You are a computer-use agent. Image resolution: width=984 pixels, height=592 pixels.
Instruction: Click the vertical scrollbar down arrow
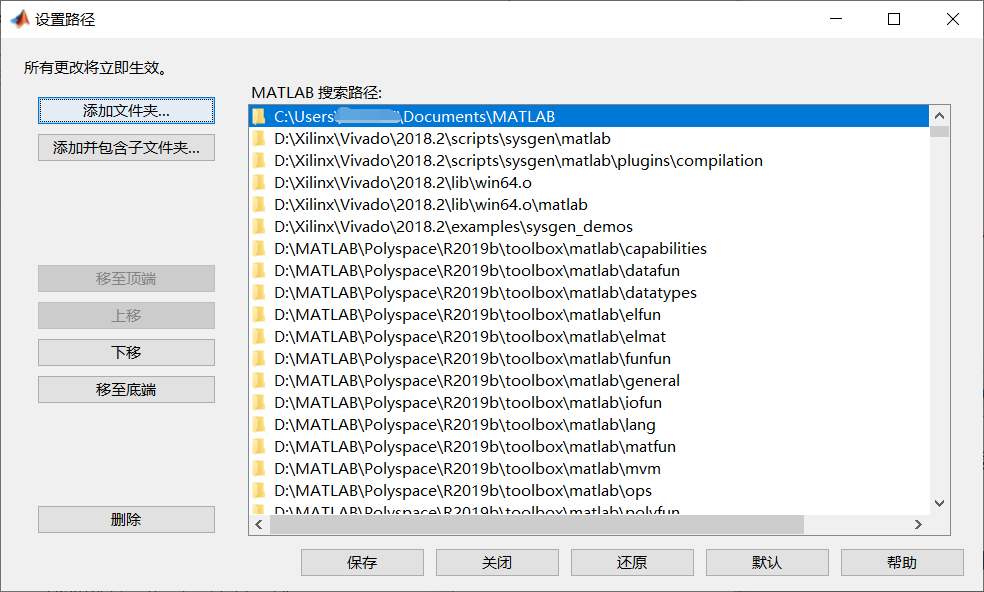click(939, 503)
